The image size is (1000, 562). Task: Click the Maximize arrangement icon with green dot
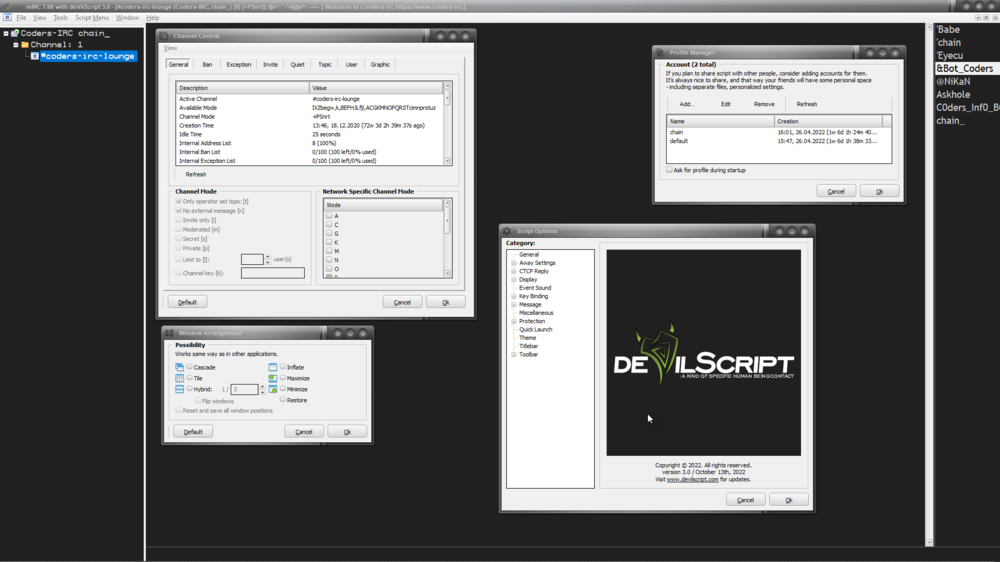tap(272, 378)
